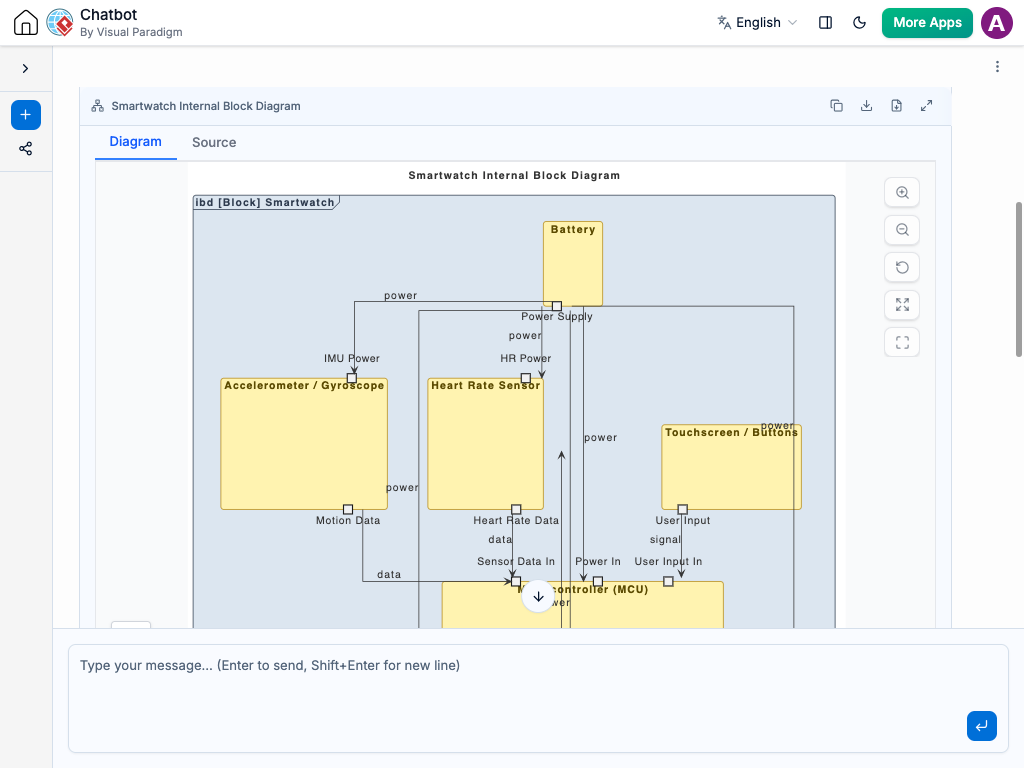This screenshot has height=768, width=1024.
Task: Click the 'ibd [Block] Smartwatch' frame label
Action: pyautogui.click(x=265, y=202)
